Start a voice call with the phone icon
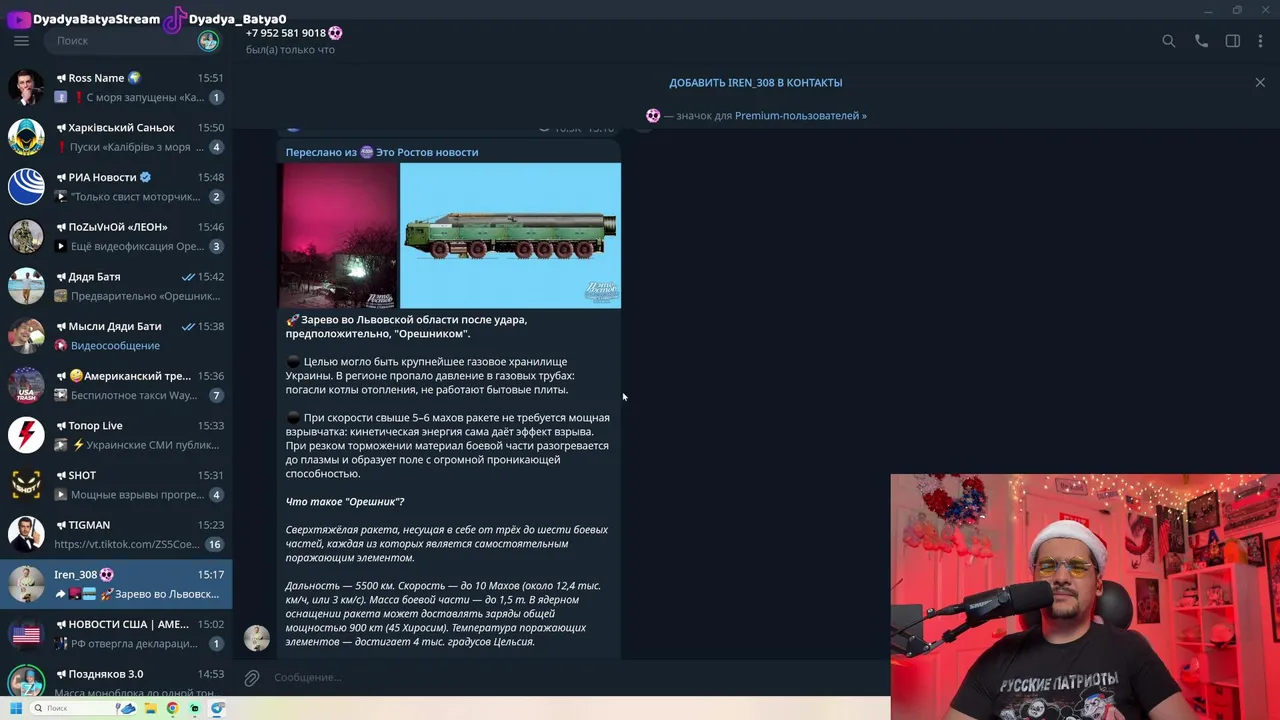1280x720 pixels. [x=1201, y=41]
